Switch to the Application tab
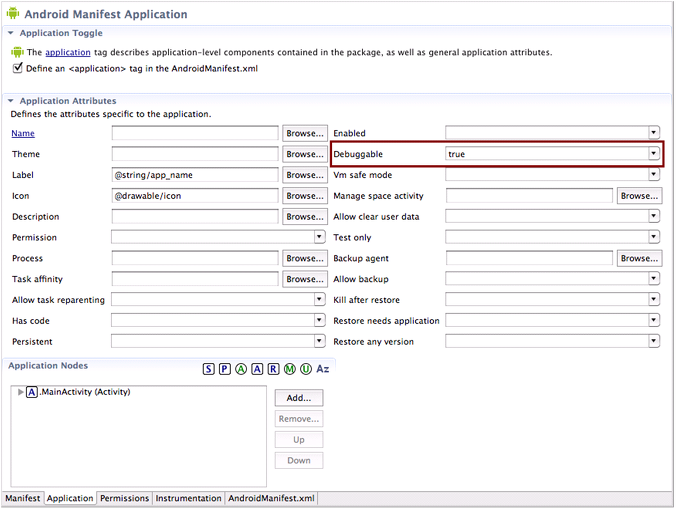The height and width of the screenshot is (510, 676). click(70, 499)
